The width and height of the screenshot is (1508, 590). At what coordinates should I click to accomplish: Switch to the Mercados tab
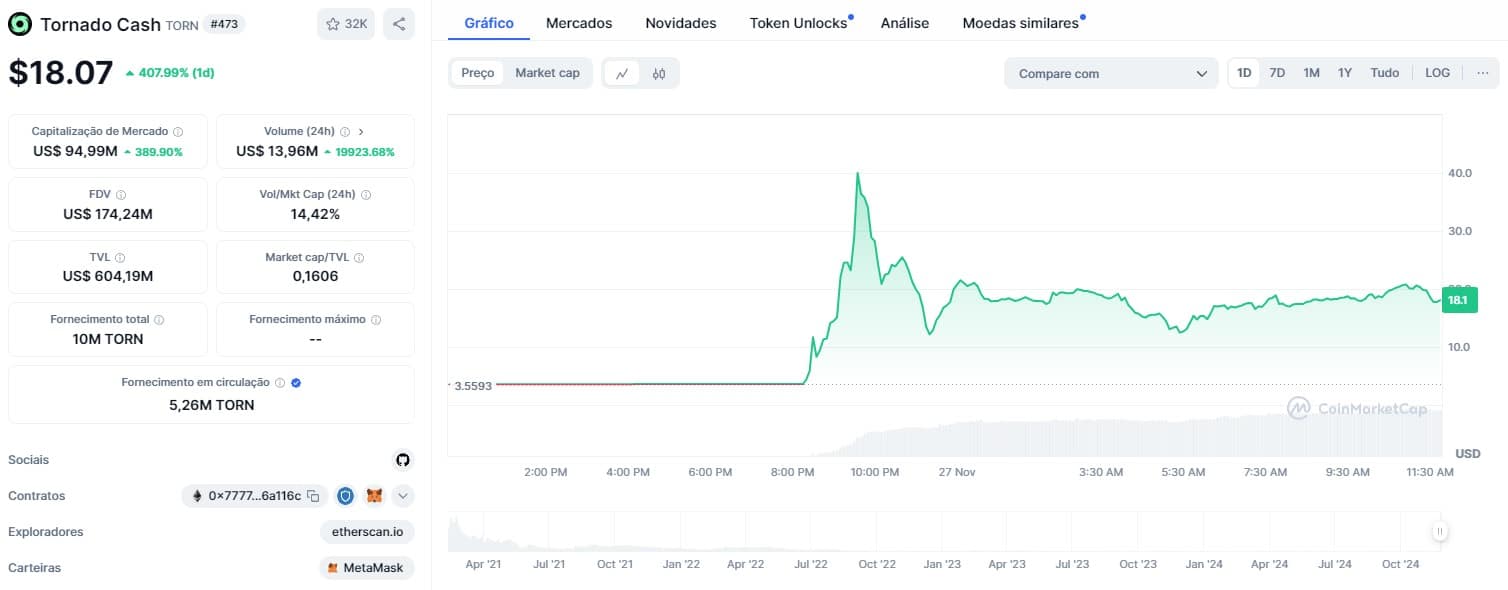pos(579,22)
